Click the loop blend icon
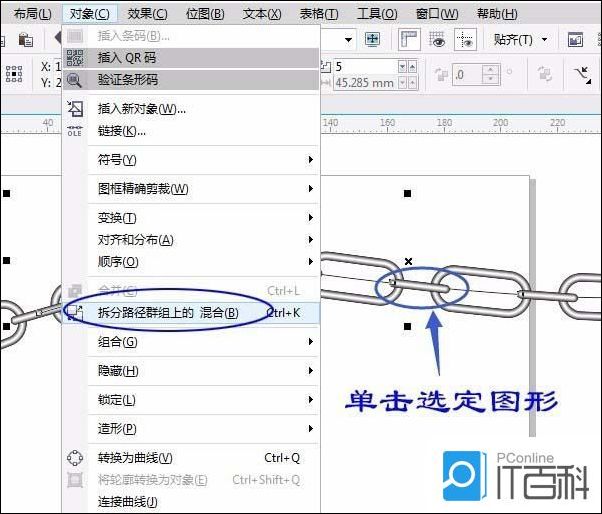Image resolution: width=602 pixels, height=514 pixels. coord(544,73)
